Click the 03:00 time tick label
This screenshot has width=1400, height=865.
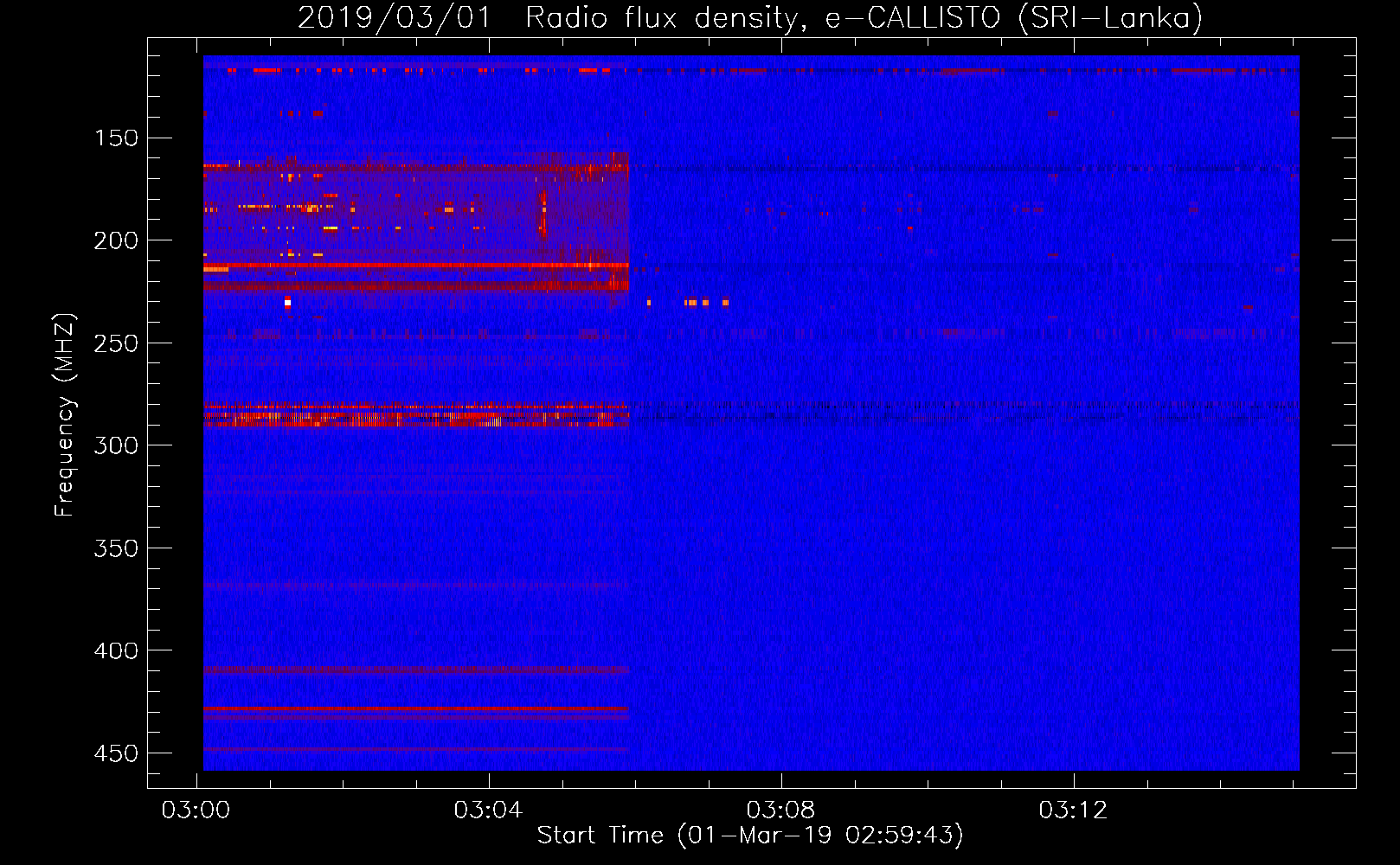coord(196,810)
